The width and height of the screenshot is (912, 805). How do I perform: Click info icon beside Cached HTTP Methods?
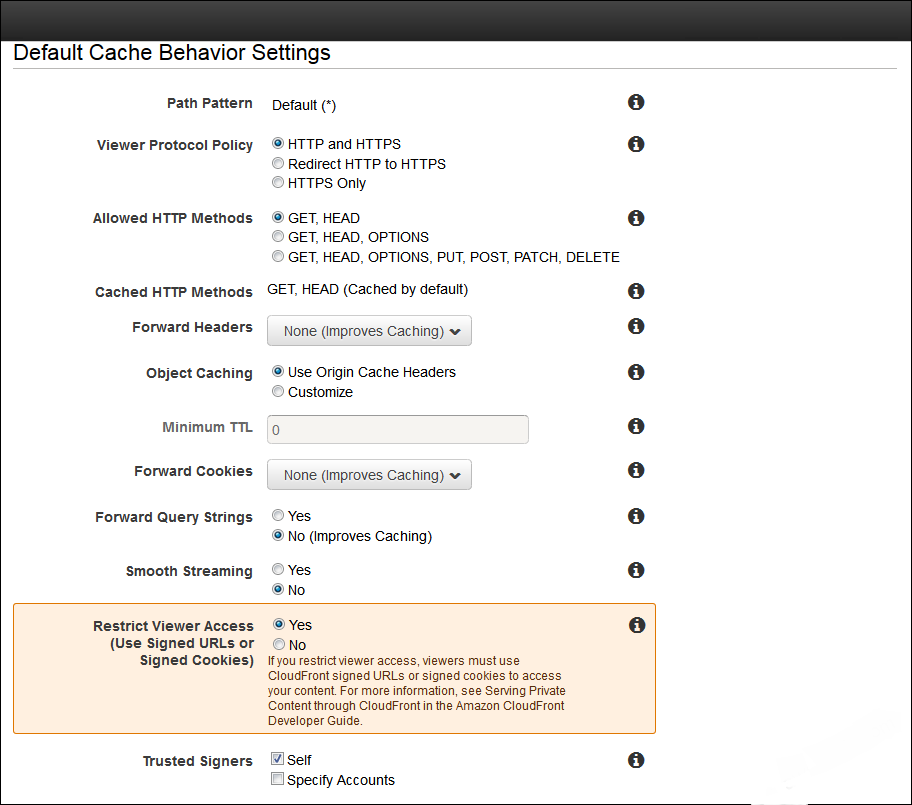[x=636, y=291]
